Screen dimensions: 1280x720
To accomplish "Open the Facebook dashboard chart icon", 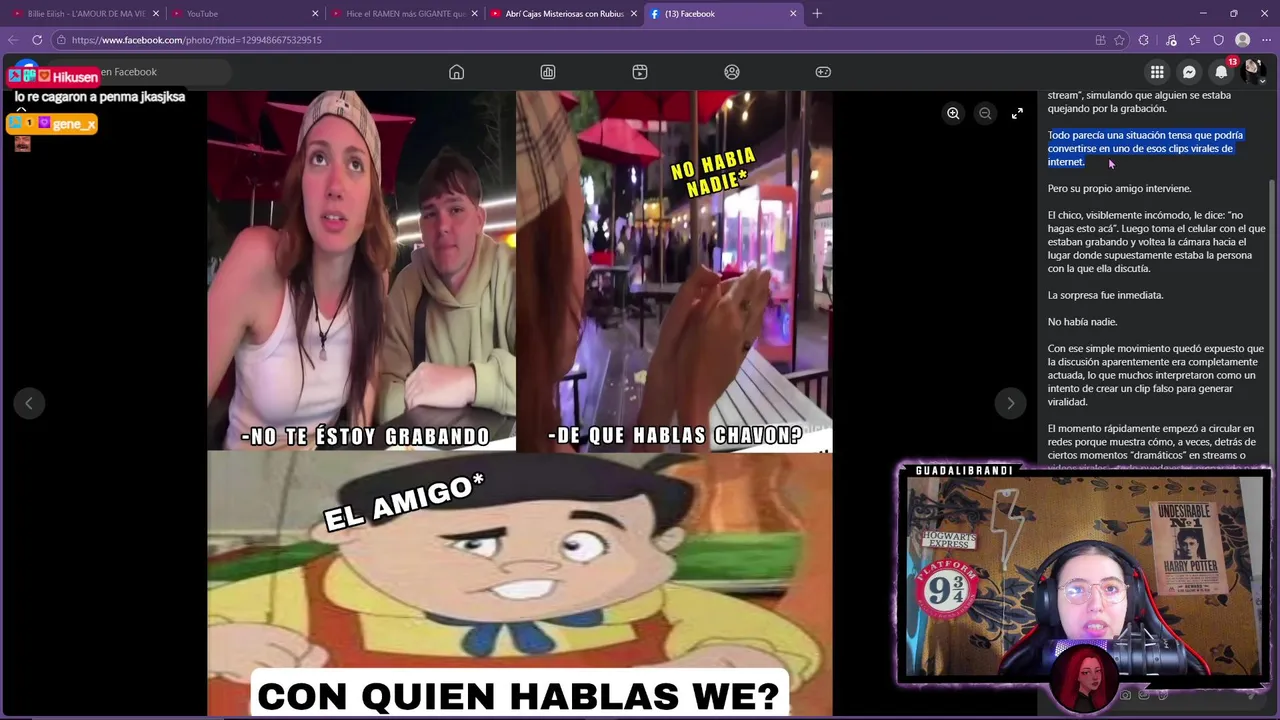I will (x=548, y=72).
